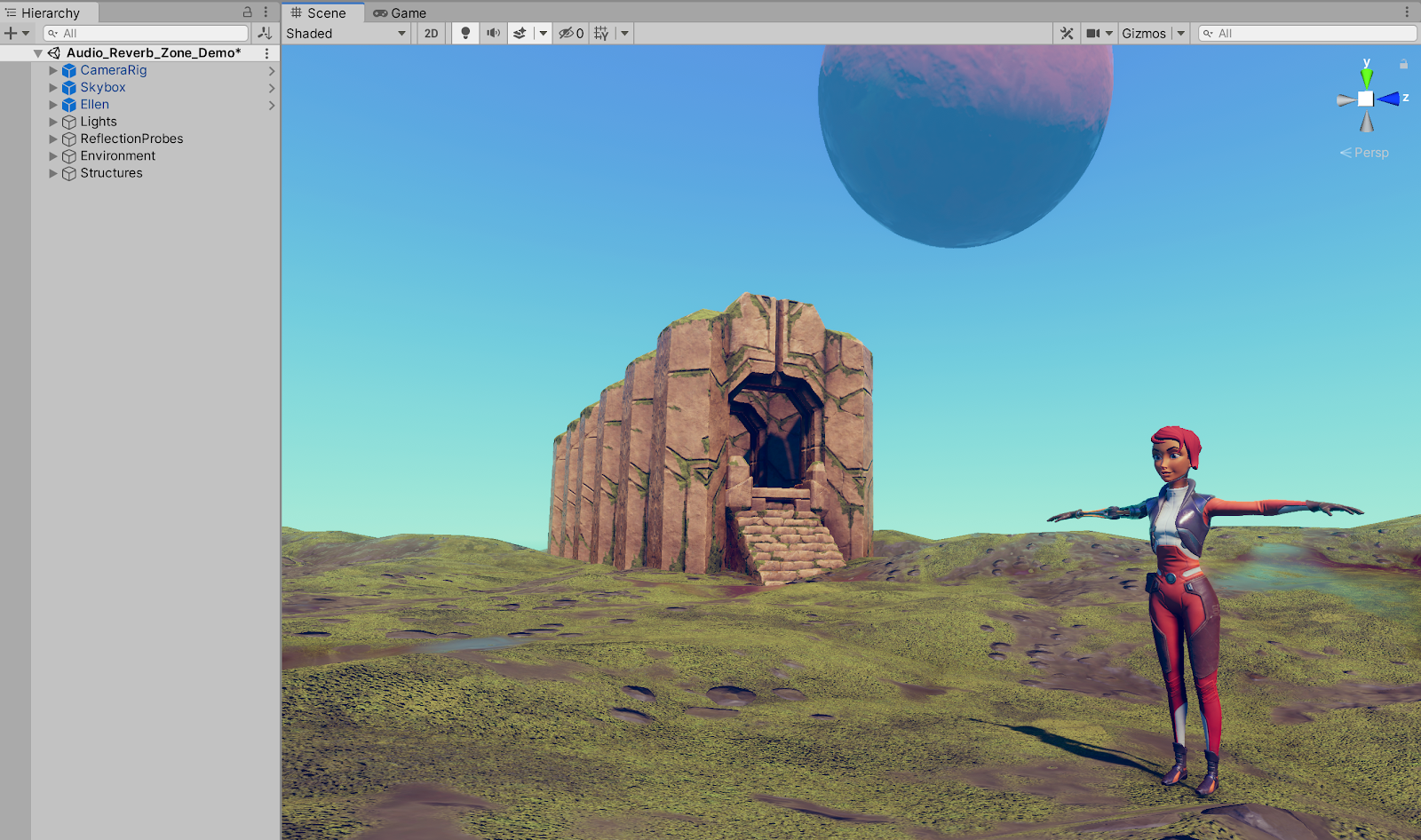Screen dimensions: 1421x840
Task: Click the Hierarchy sort order icon
Action: point(265,34)
